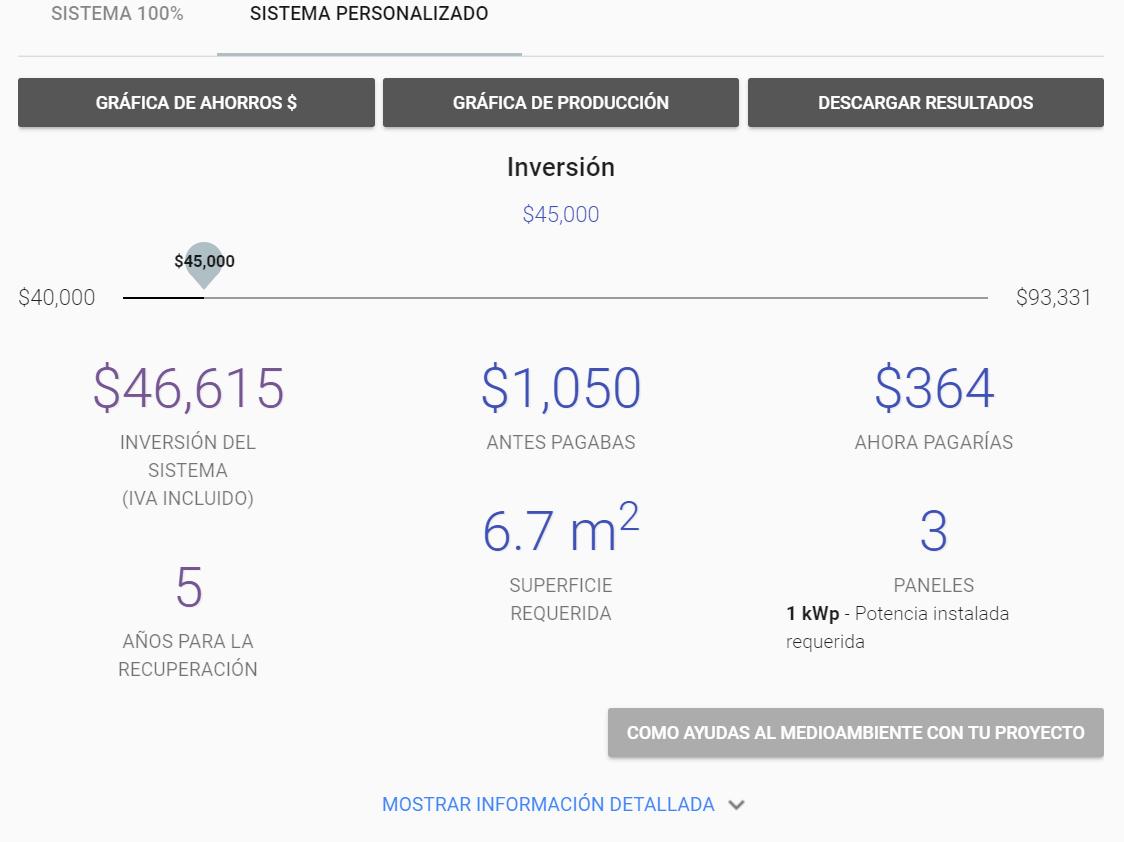The height and width of the screenshot is (842, 1124).
Task: Switch to the SISTEMA 100% tab
Action: click(x=117, y=14)
